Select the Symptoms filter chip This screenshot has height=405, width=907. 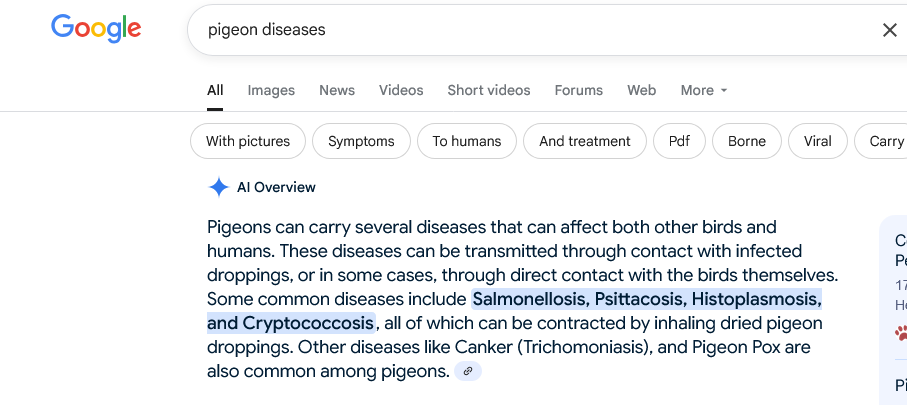[361, 141]
